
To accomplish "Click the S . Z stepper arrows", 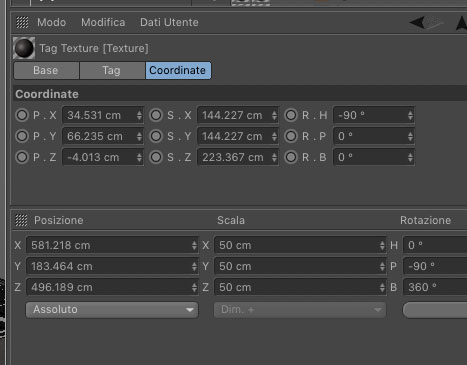I will (274, 157).
